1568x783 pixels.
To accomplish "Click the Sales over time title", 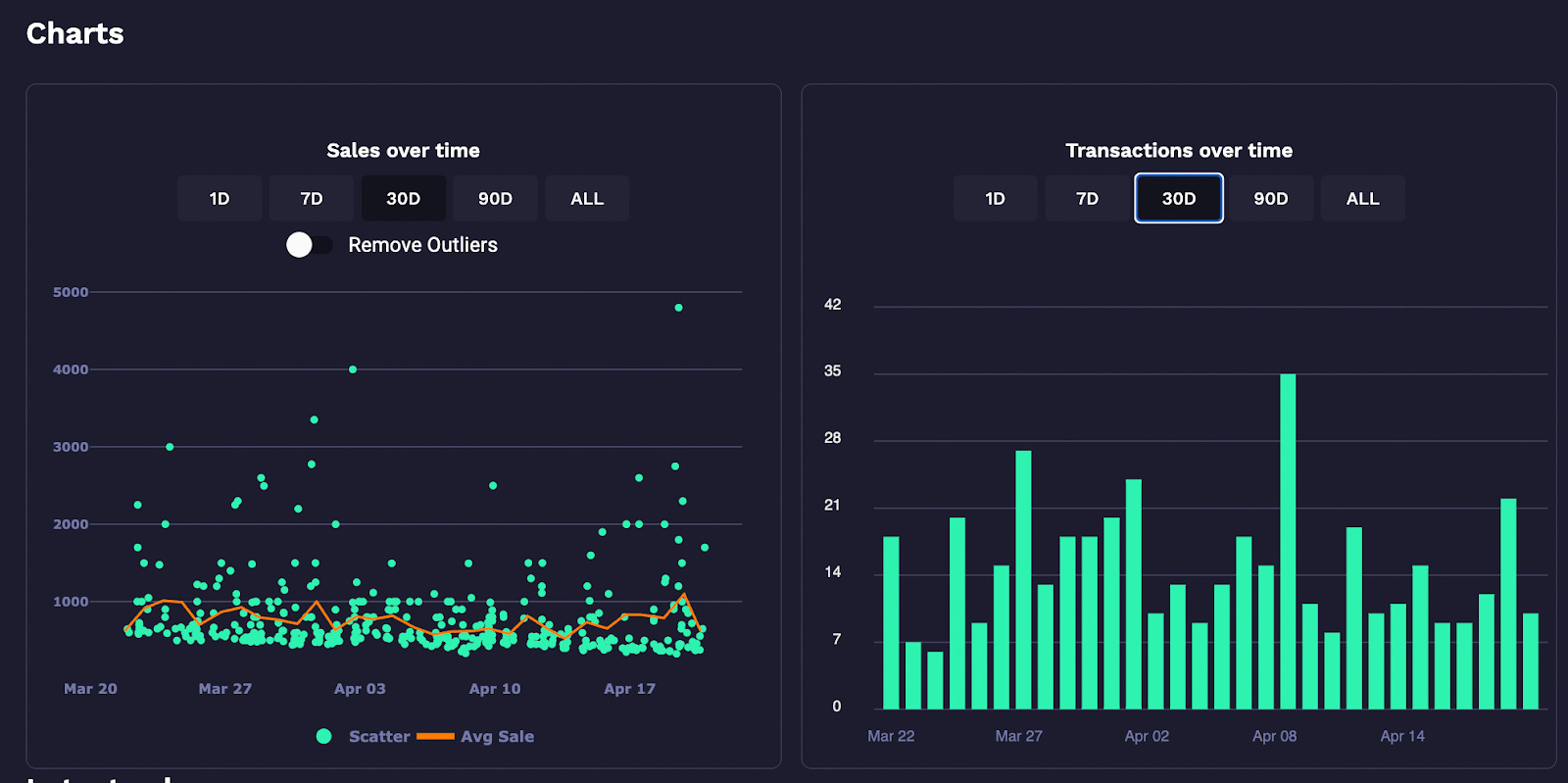I will 403,150.
